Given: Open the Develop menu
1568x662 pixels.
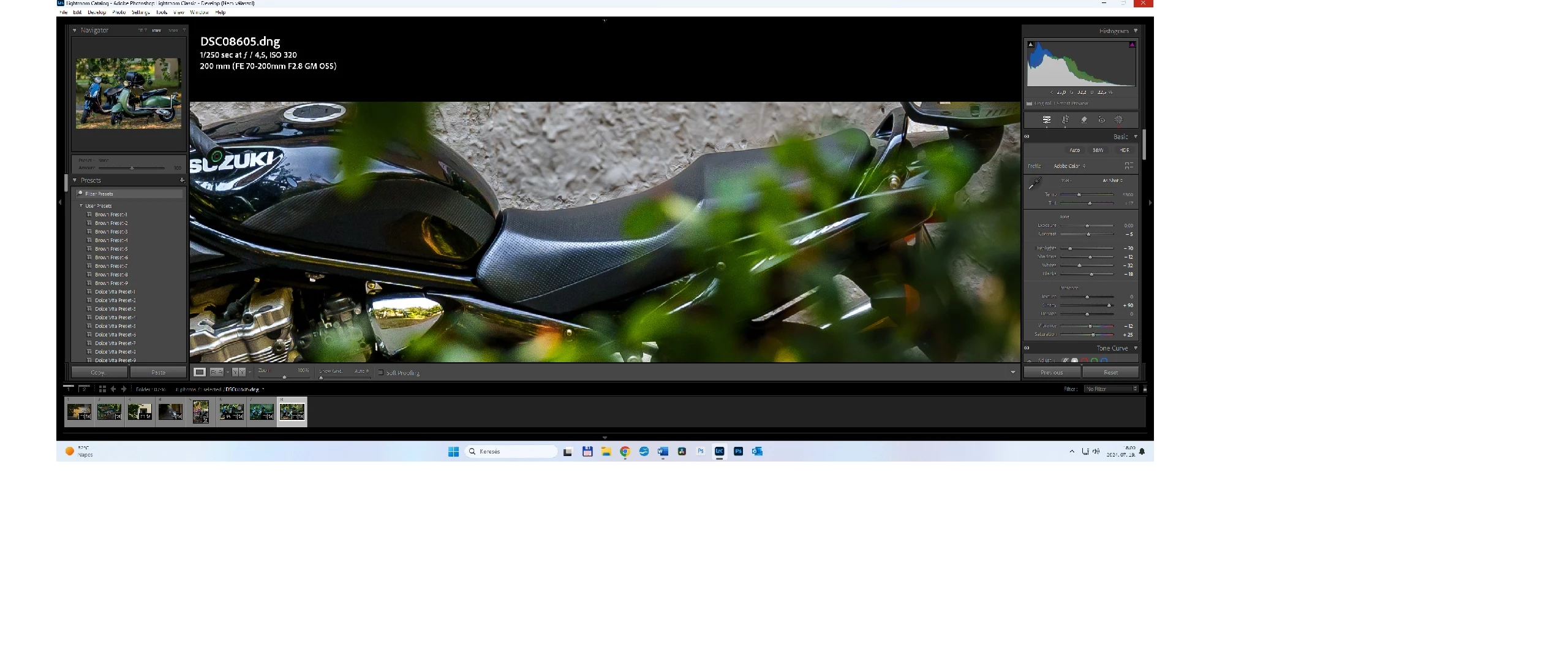Looking at the screenshot, I should click(96, 12).
